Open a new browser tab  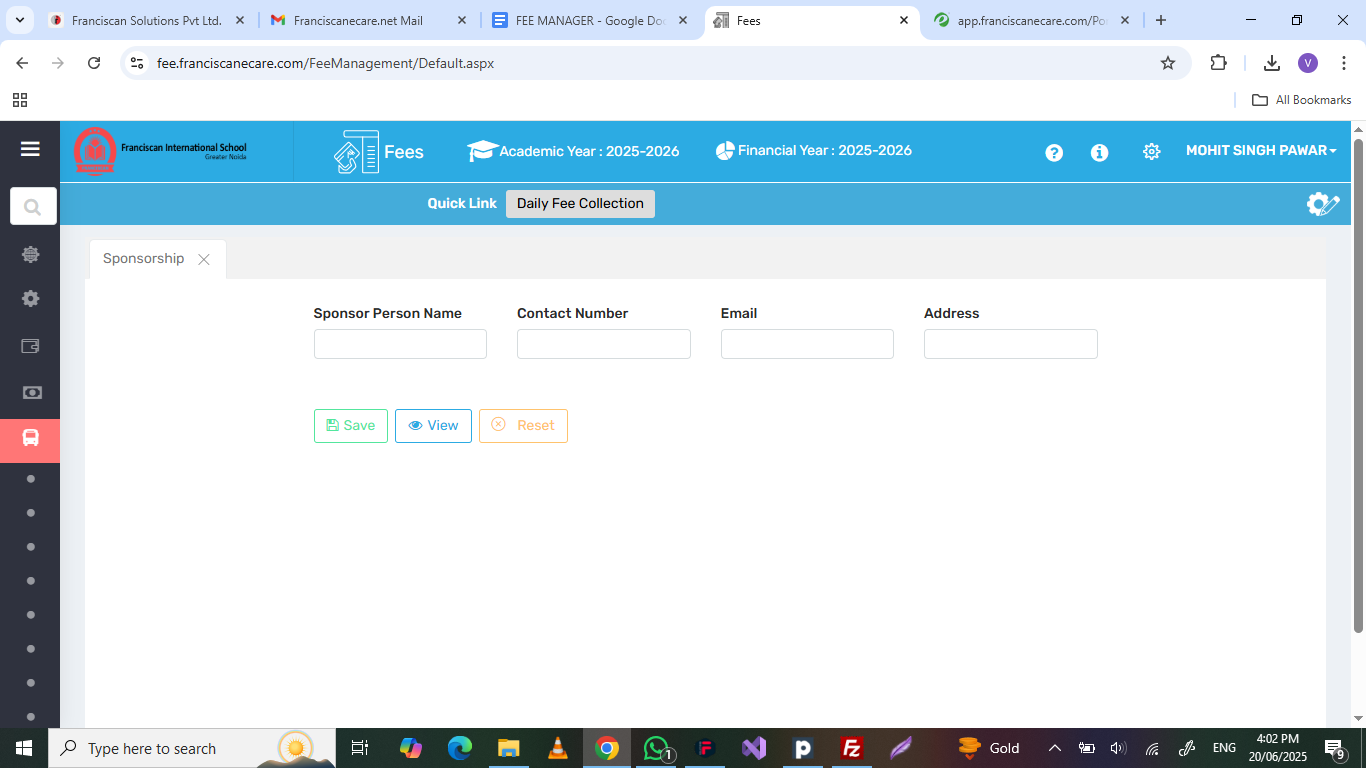point(1160,20)
